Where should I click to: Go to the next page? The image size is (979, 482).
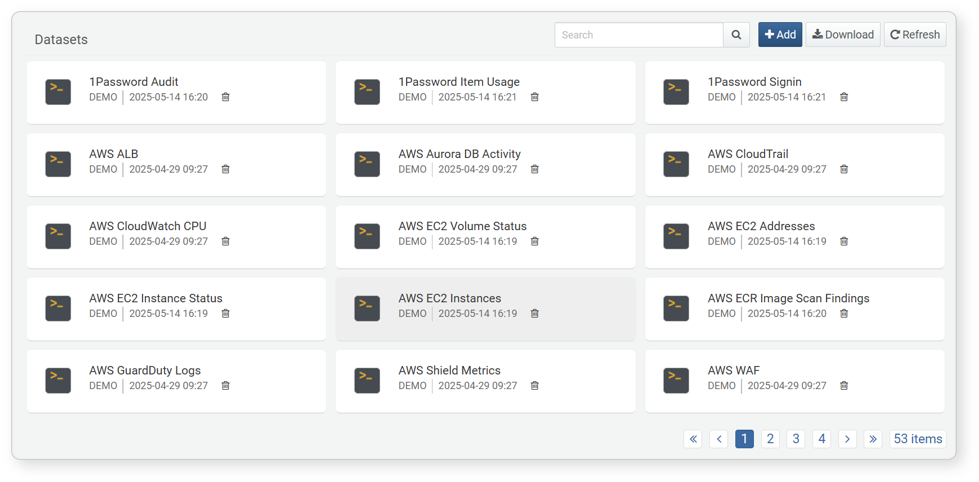(847, 439)
